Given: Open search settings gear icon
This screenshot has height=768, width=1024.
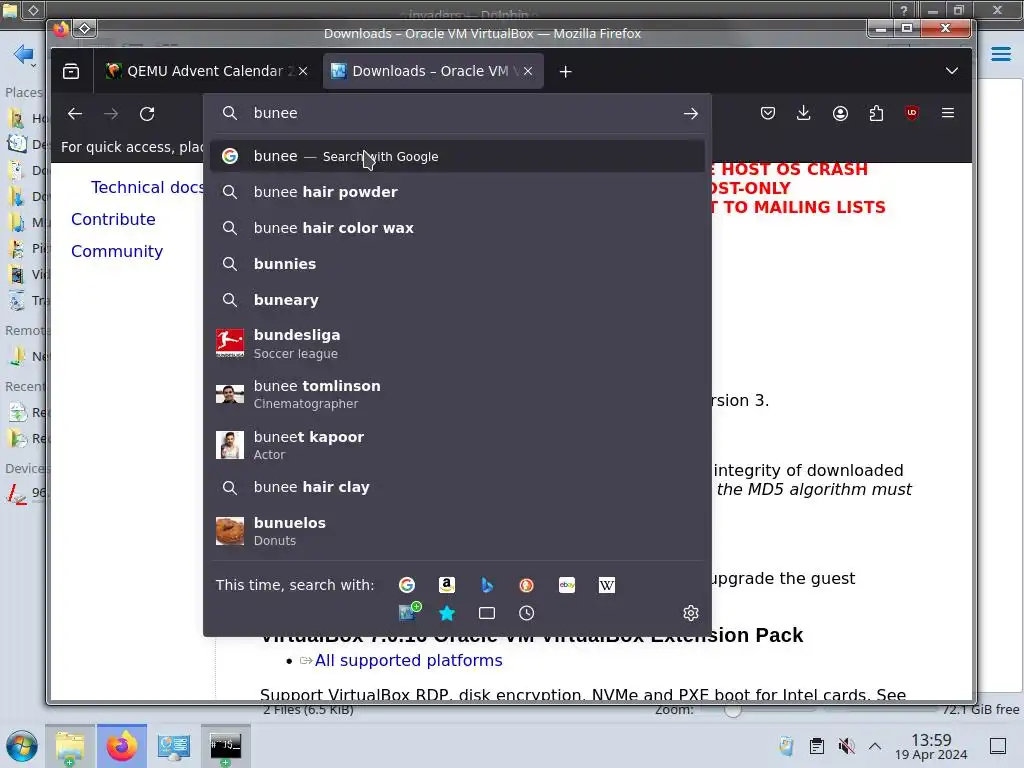Looking at the screenshot, I should pyautogui.click(x=691, y=613).
